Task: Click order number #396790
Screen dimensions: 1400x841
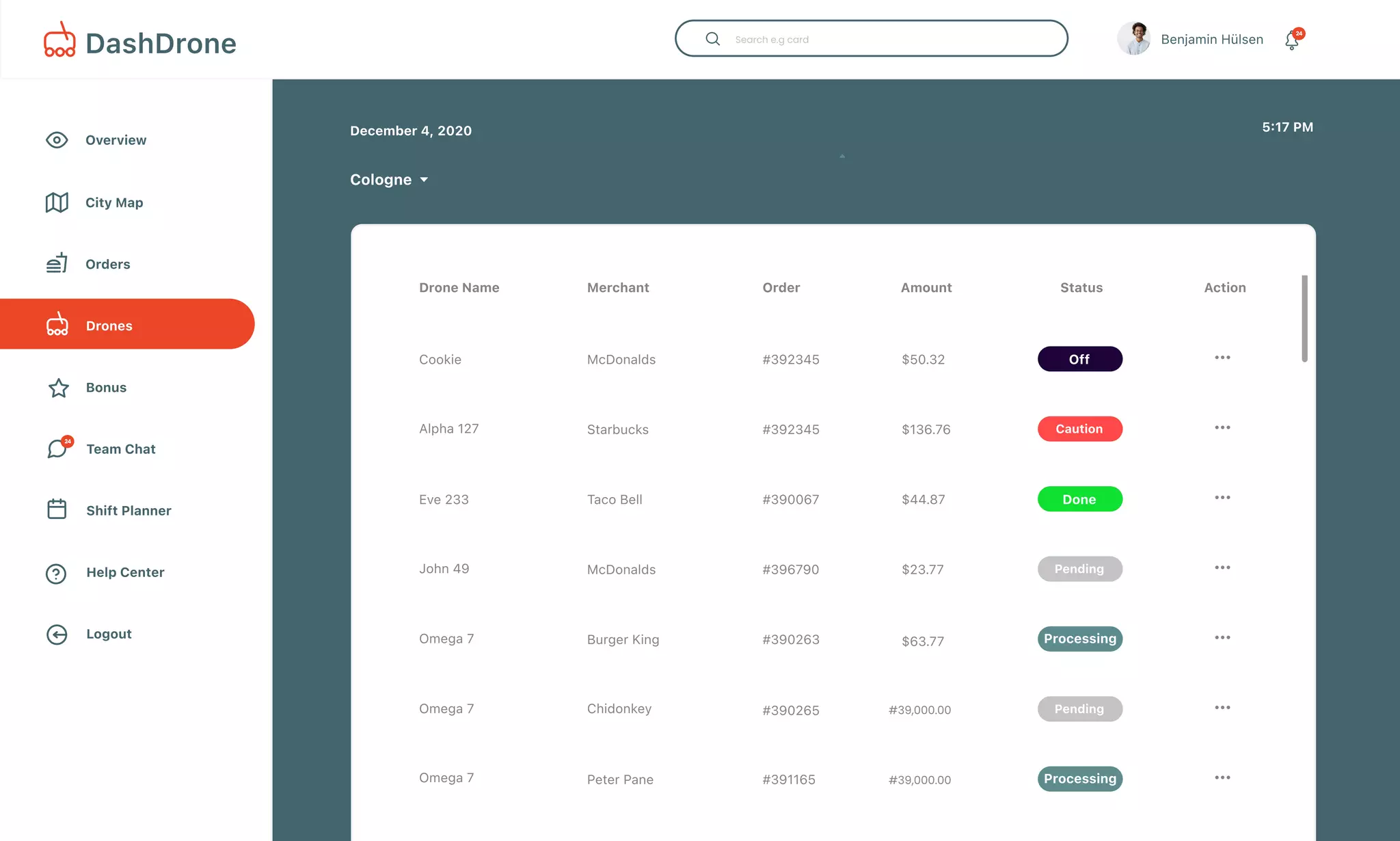Action: [791, 570]
